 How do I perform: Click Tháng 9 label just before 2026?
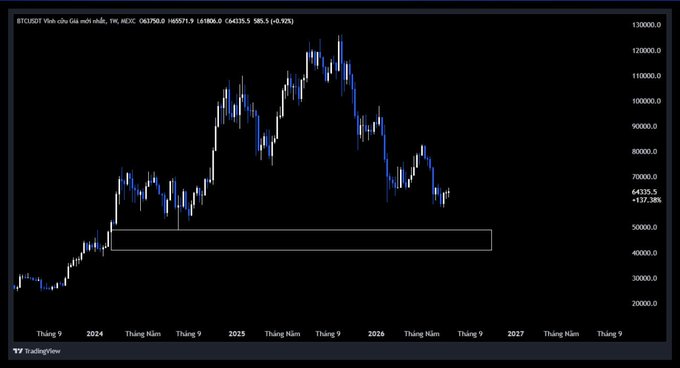click(328, 334)
